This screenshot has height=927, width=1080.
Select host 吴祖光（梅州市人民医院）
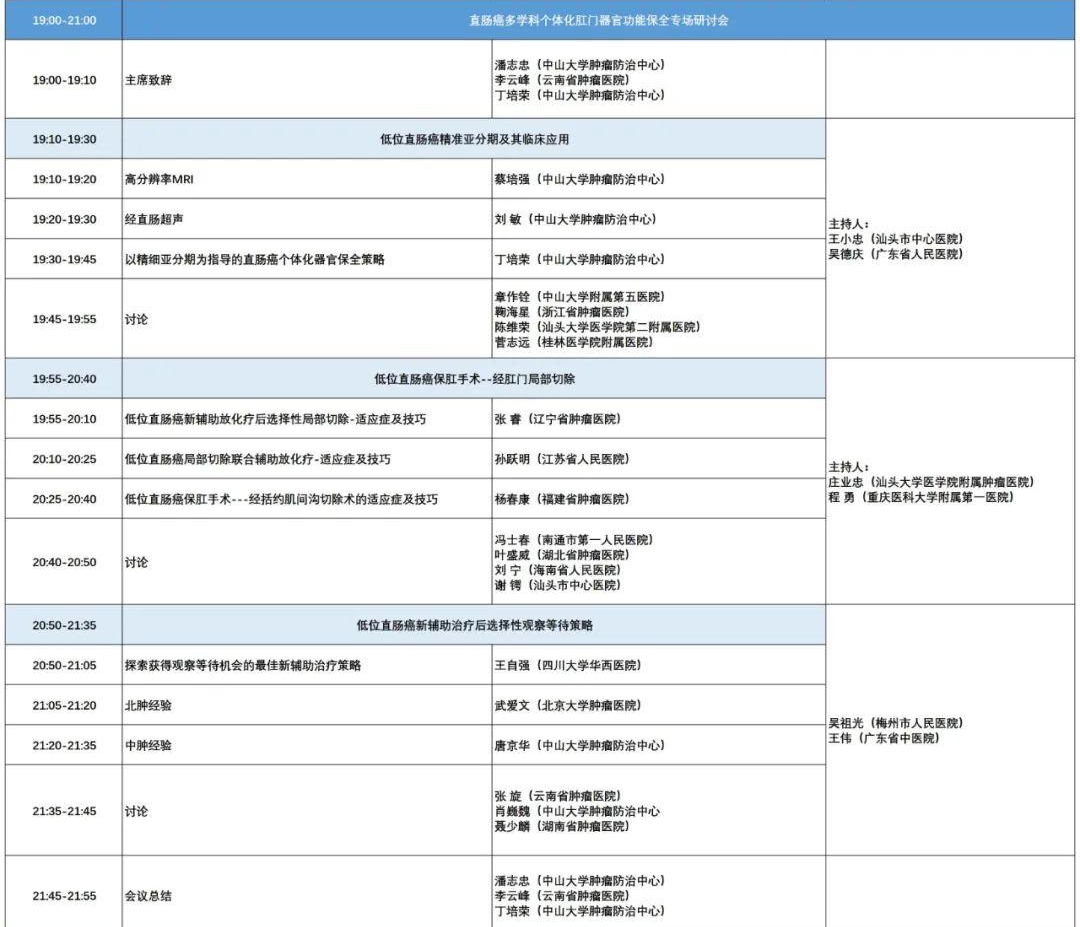[896, 723]
